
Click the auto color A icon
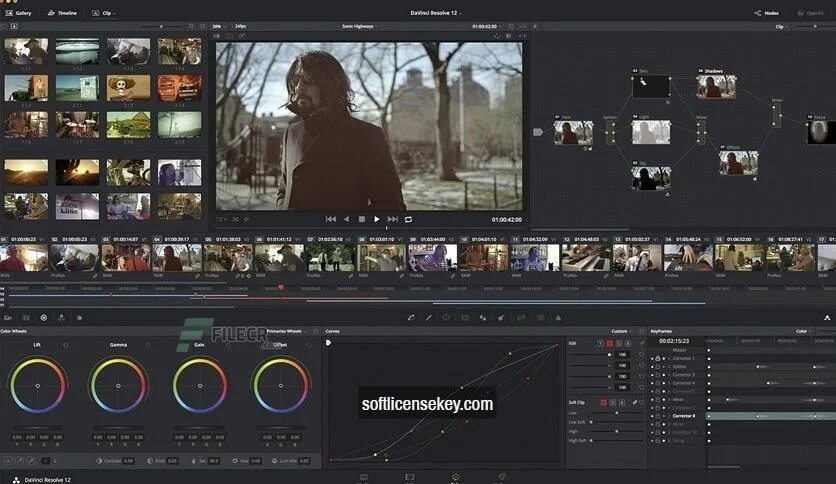tap(8, 461)
